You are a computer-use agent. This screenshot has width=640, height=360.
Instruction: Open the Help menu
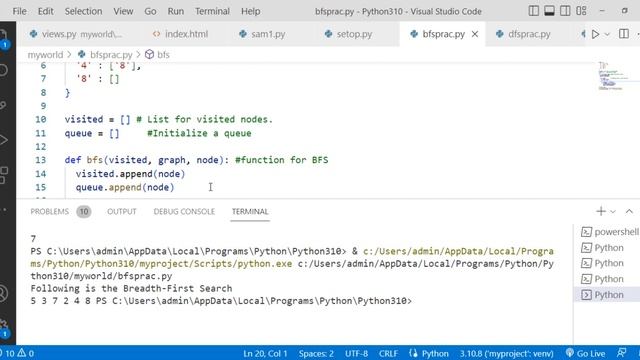[x=250, y=11]
